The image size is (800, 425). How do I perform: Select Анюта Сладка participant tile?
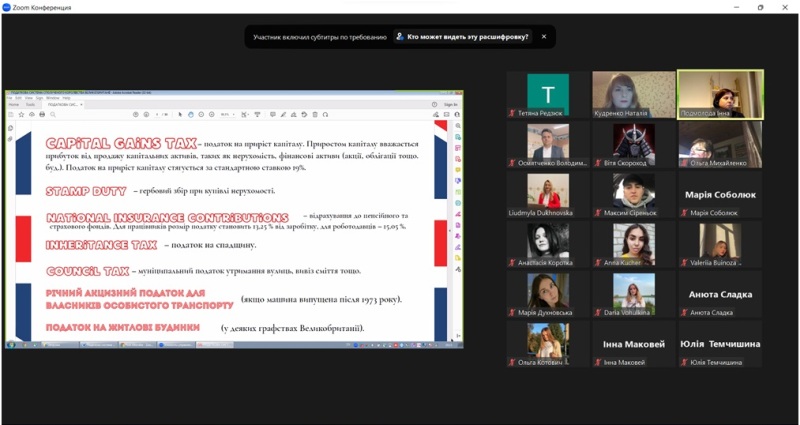pos(720,294)
